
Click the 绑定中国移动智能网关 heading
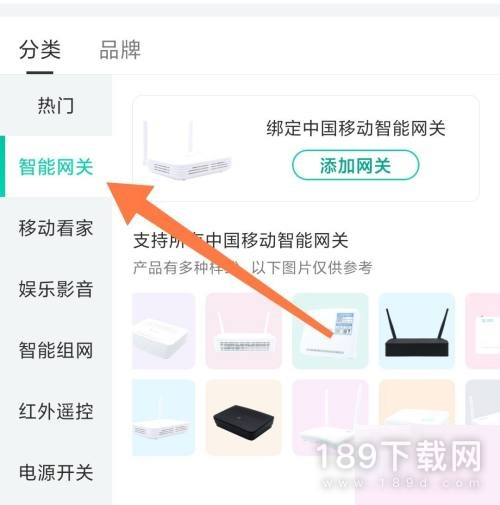click(355, 128)
